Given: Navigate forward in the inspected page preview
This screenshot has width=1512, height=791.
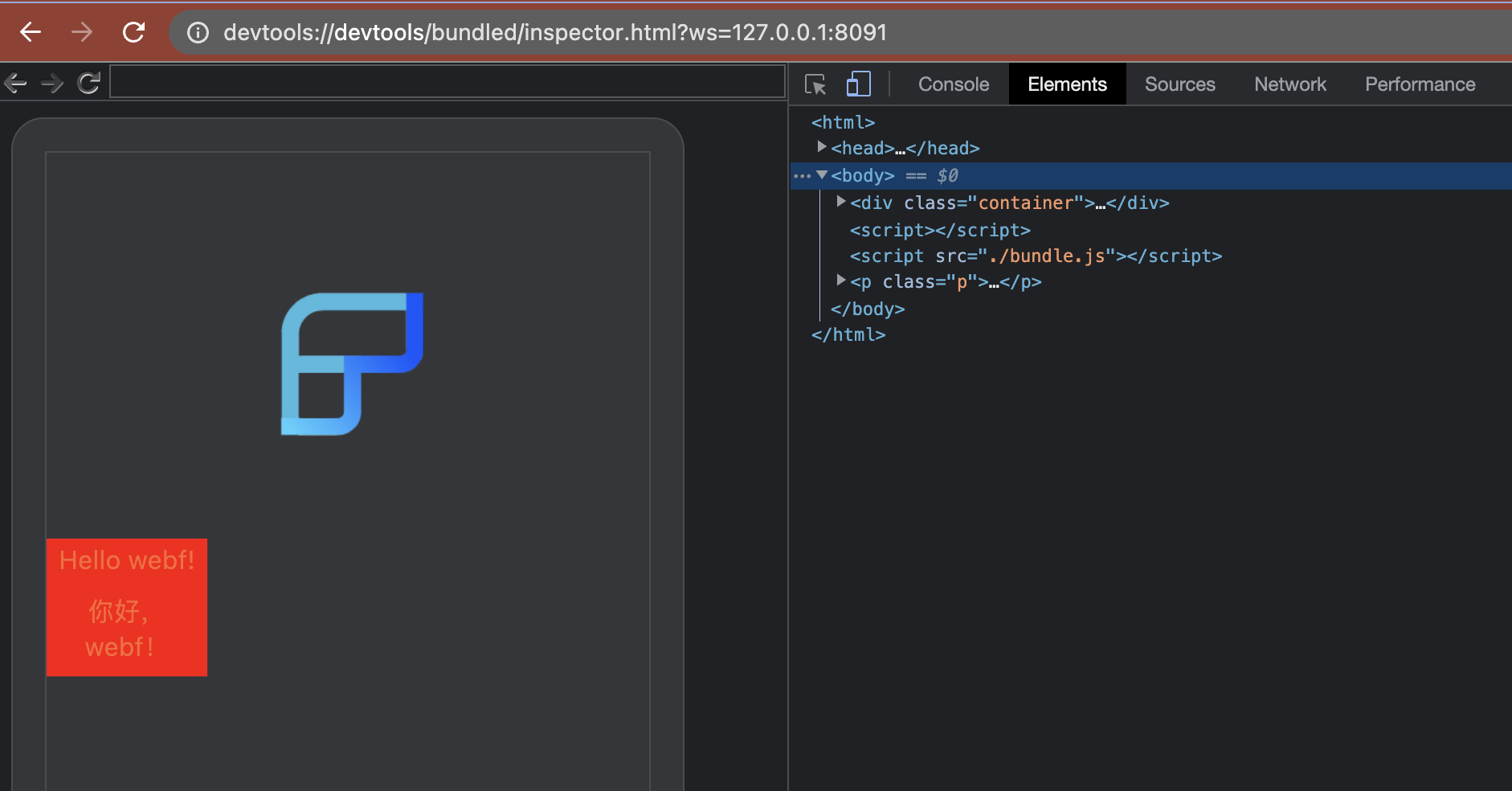Looking at the screenshot, I should (52, 83).
